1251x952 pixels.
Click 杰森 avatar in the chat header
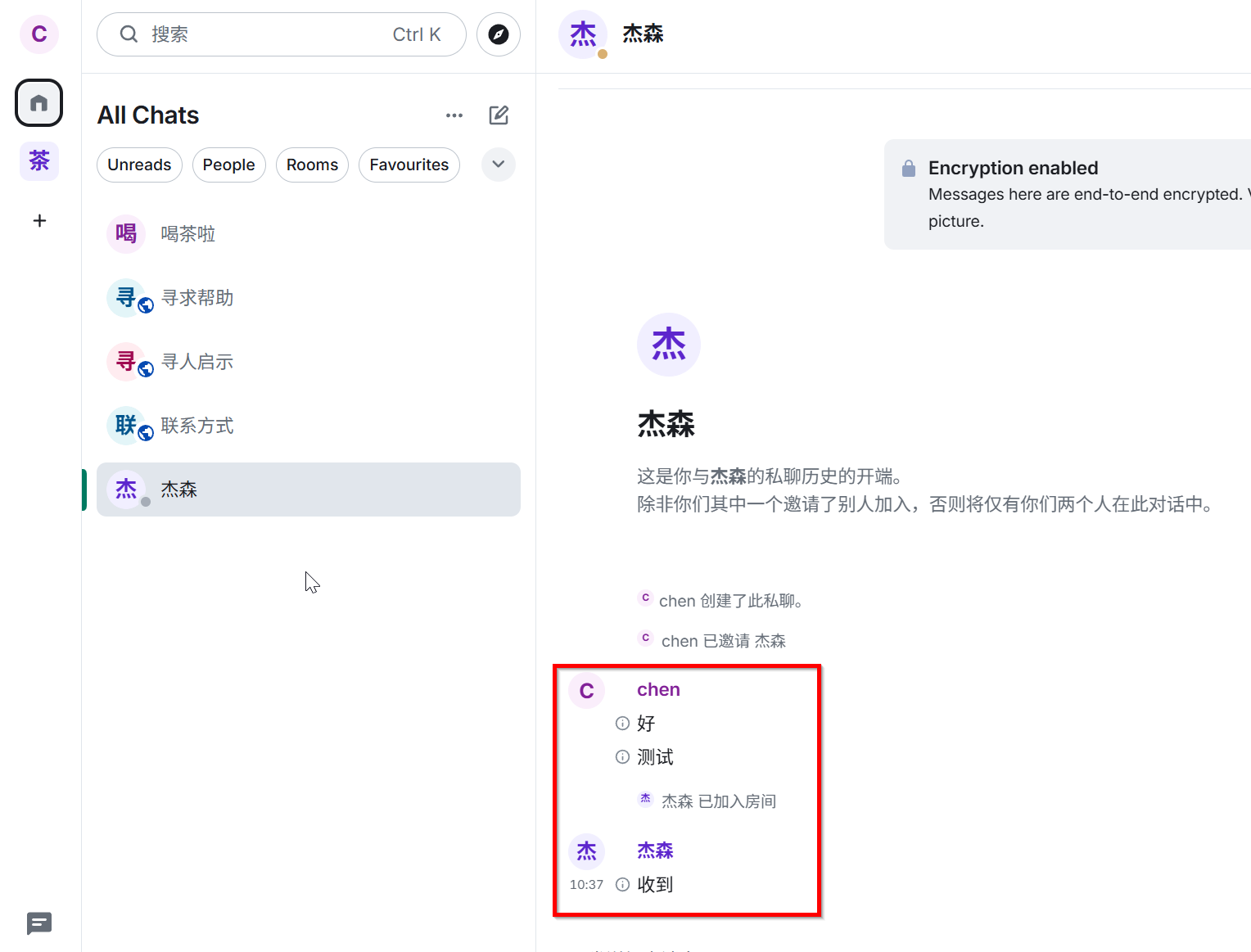[x=583, y=34]
